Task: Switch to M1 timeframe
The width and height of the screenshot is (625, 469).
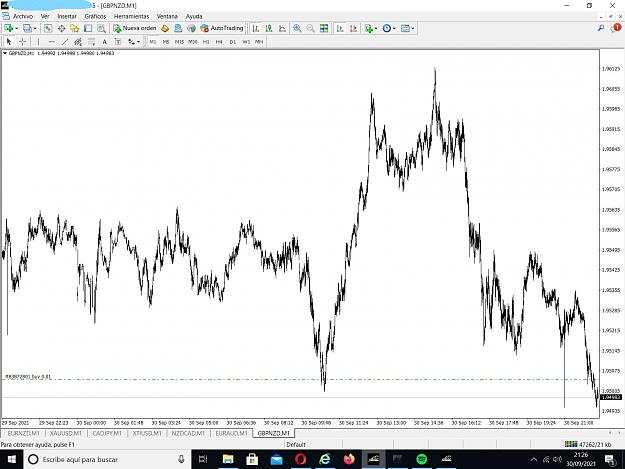Action: click(x=153, y=41)
